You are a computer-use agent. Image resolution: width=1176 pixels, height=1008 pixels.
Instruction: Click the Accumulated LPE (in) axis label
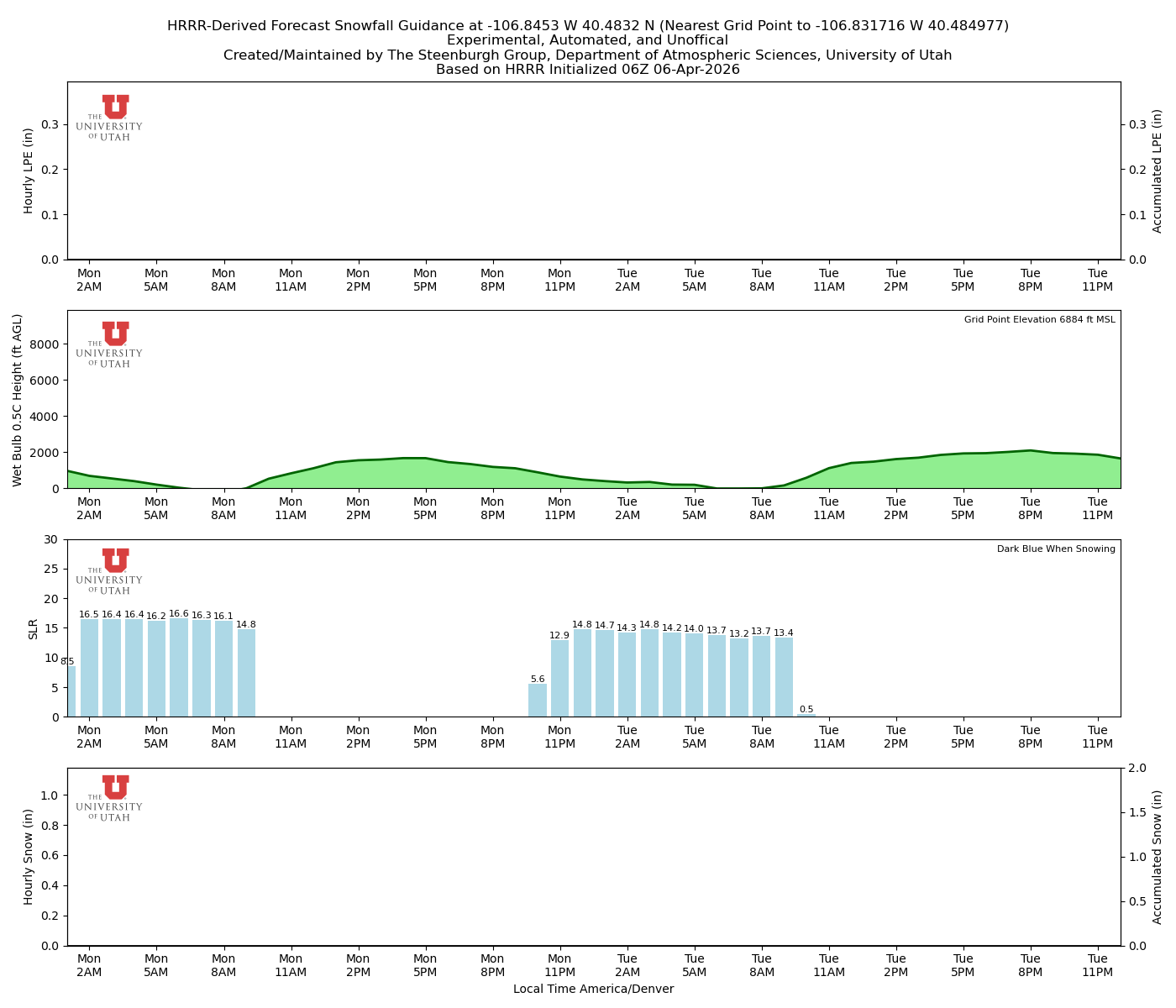click(1157, 171)
